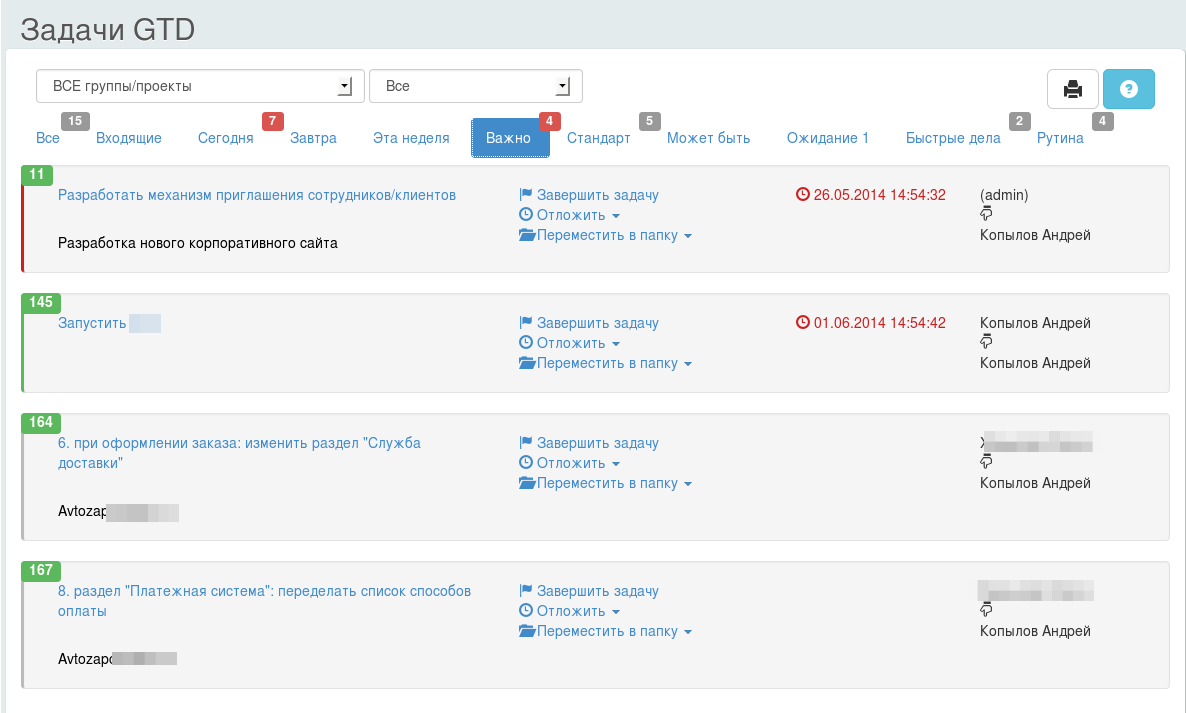Click the hand icon in task 11
This screenshot has height=713, width=1186.
(986, 214)
